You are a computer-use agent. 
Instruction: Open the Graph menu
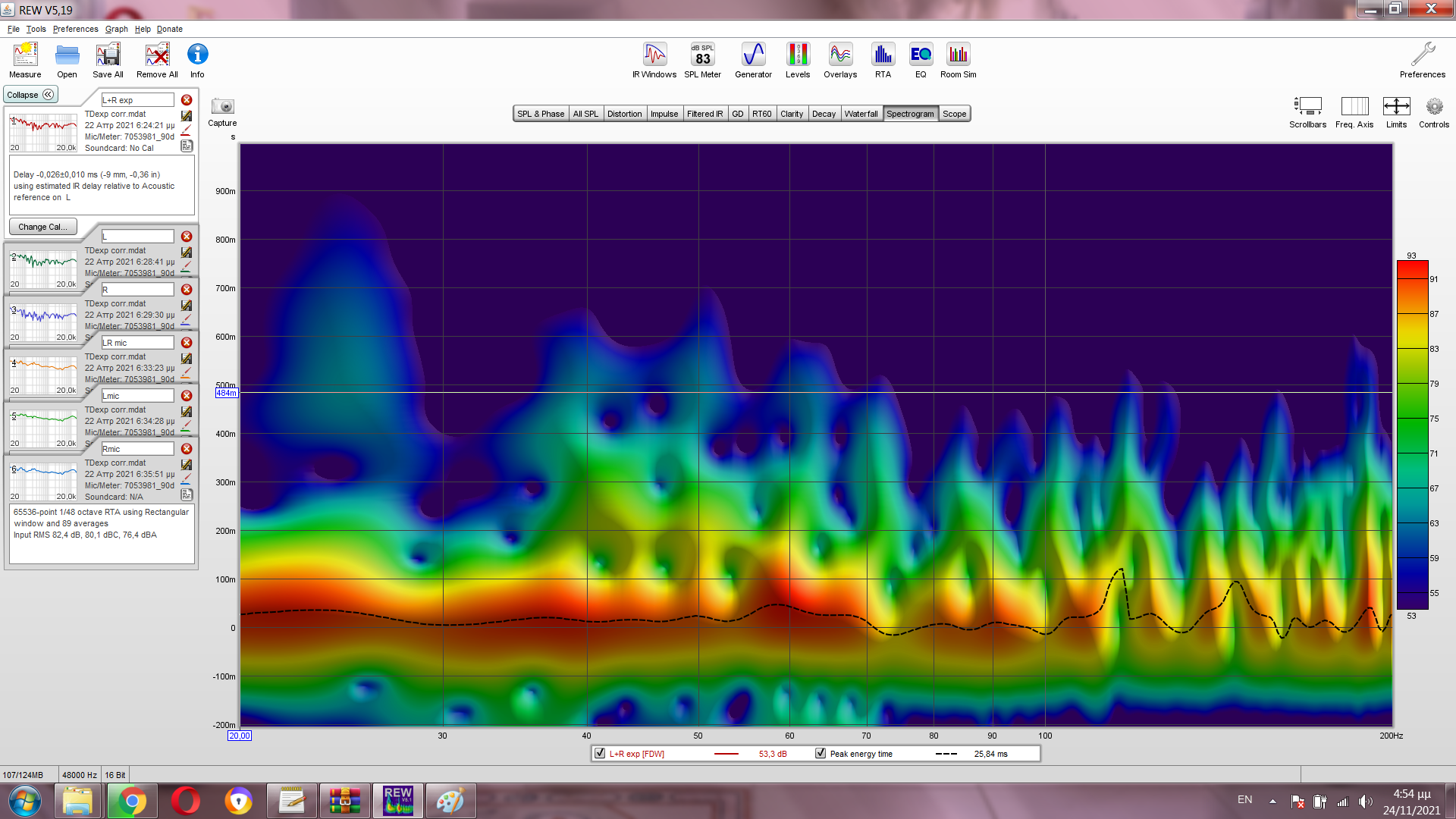click(116, 29)
